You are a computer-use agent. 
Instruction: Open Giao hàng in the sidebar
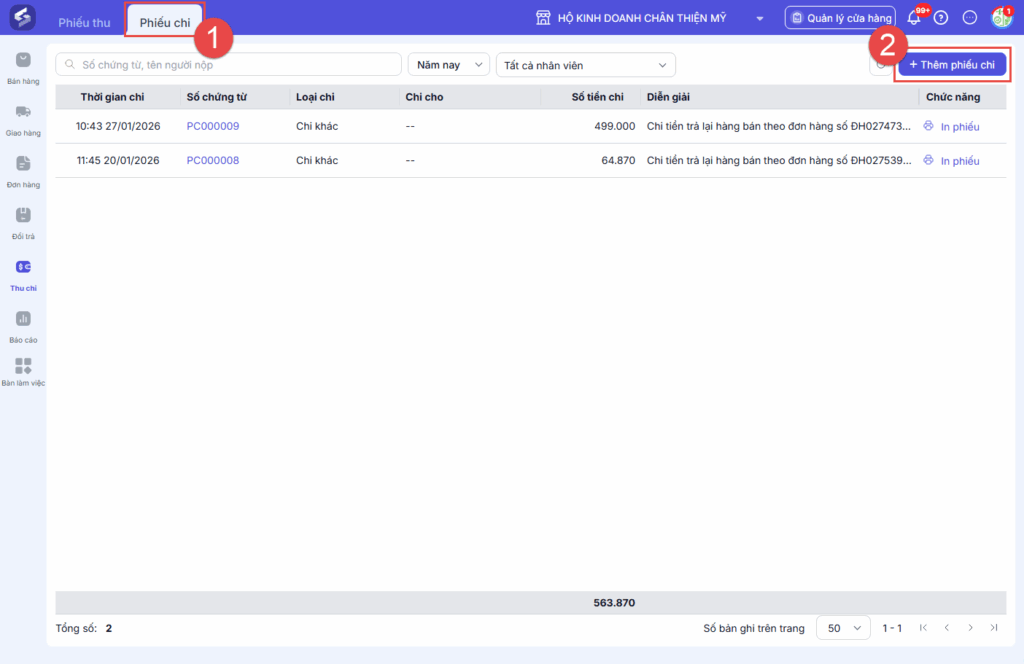click(x=23, y=120)
